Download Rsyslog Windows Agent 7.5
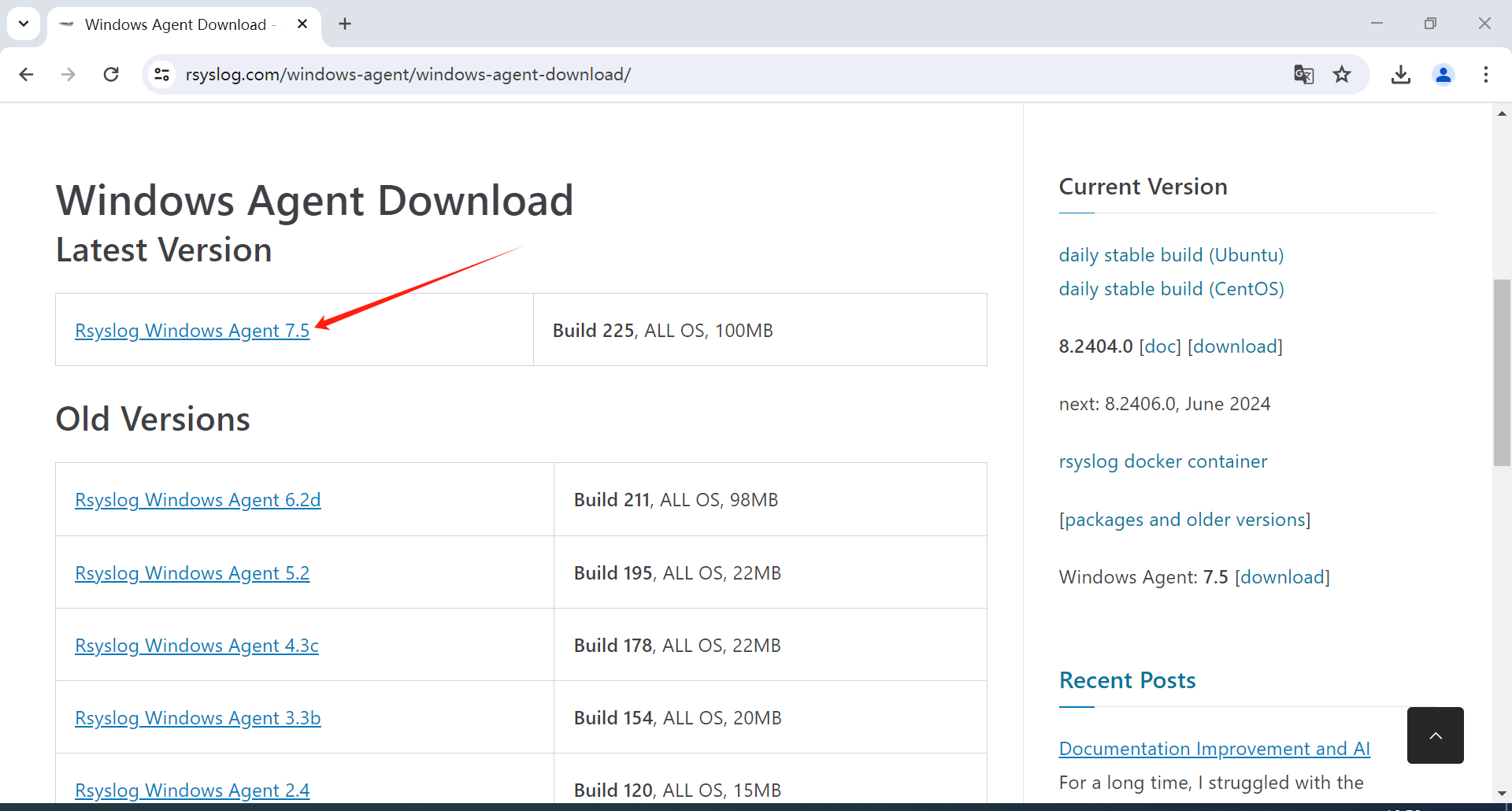 coord(192,331)
